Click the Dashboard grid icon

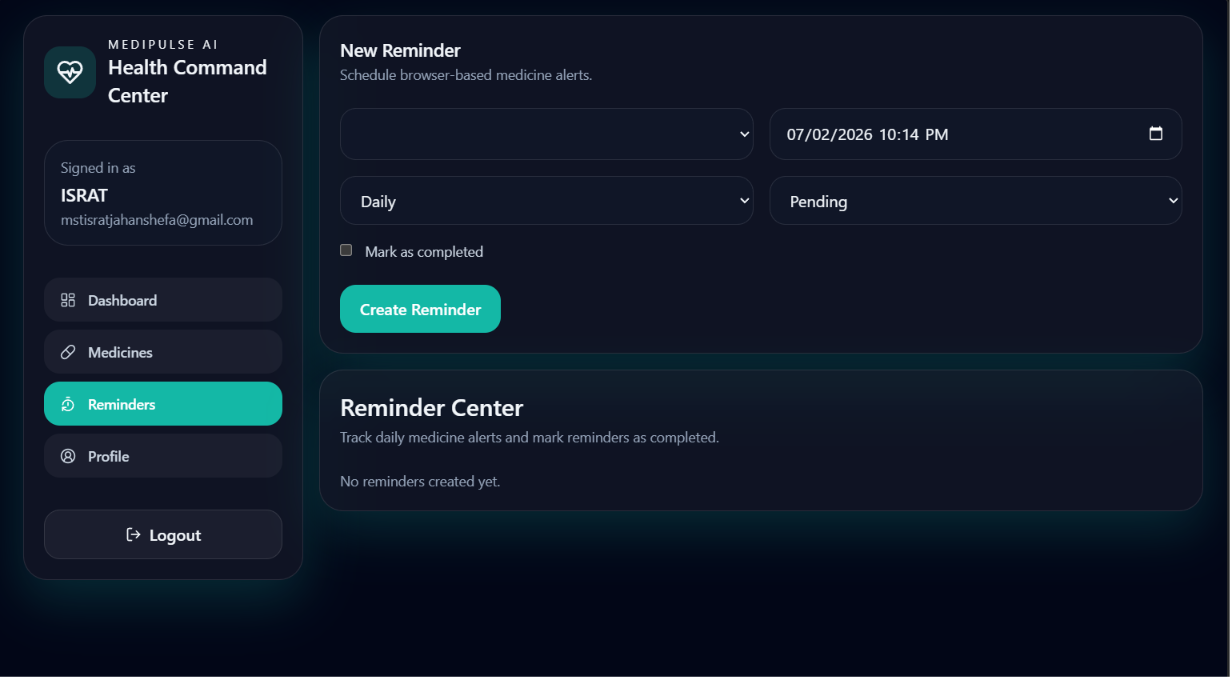coord(68,300)
